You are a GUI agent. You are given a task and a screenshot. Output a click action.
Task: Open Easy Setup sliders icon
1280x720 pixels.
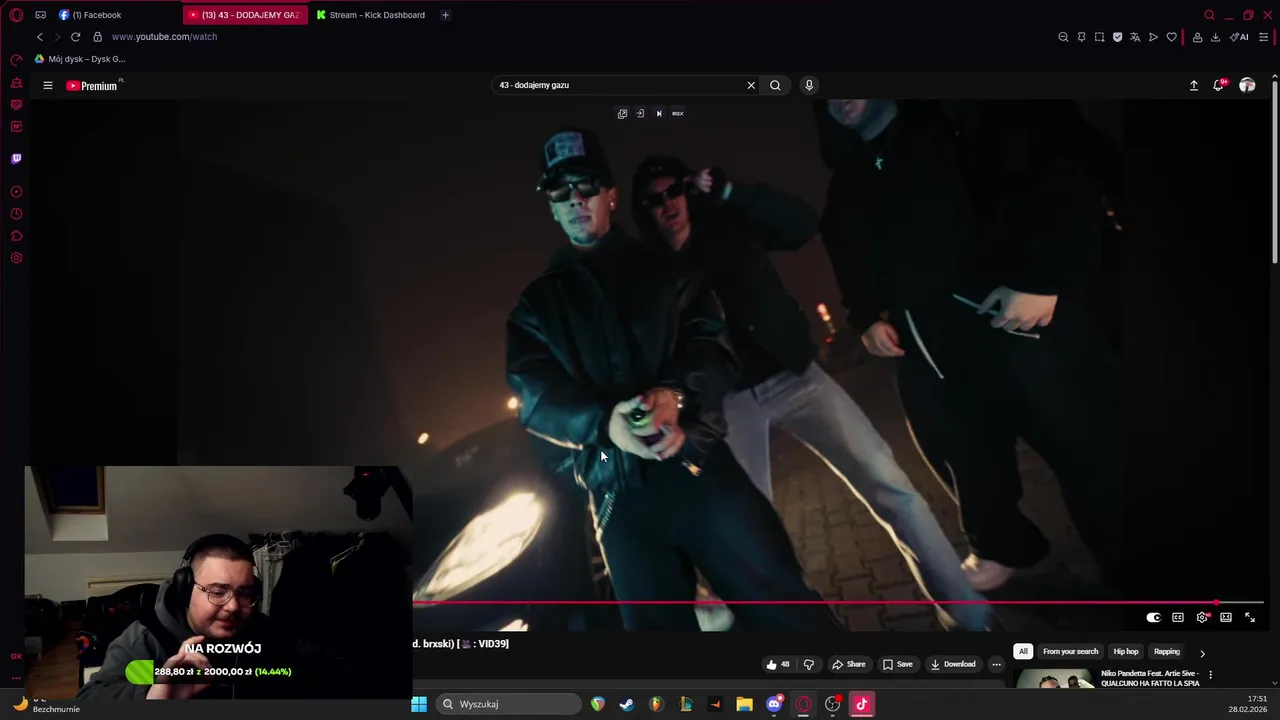(1264, 37)
